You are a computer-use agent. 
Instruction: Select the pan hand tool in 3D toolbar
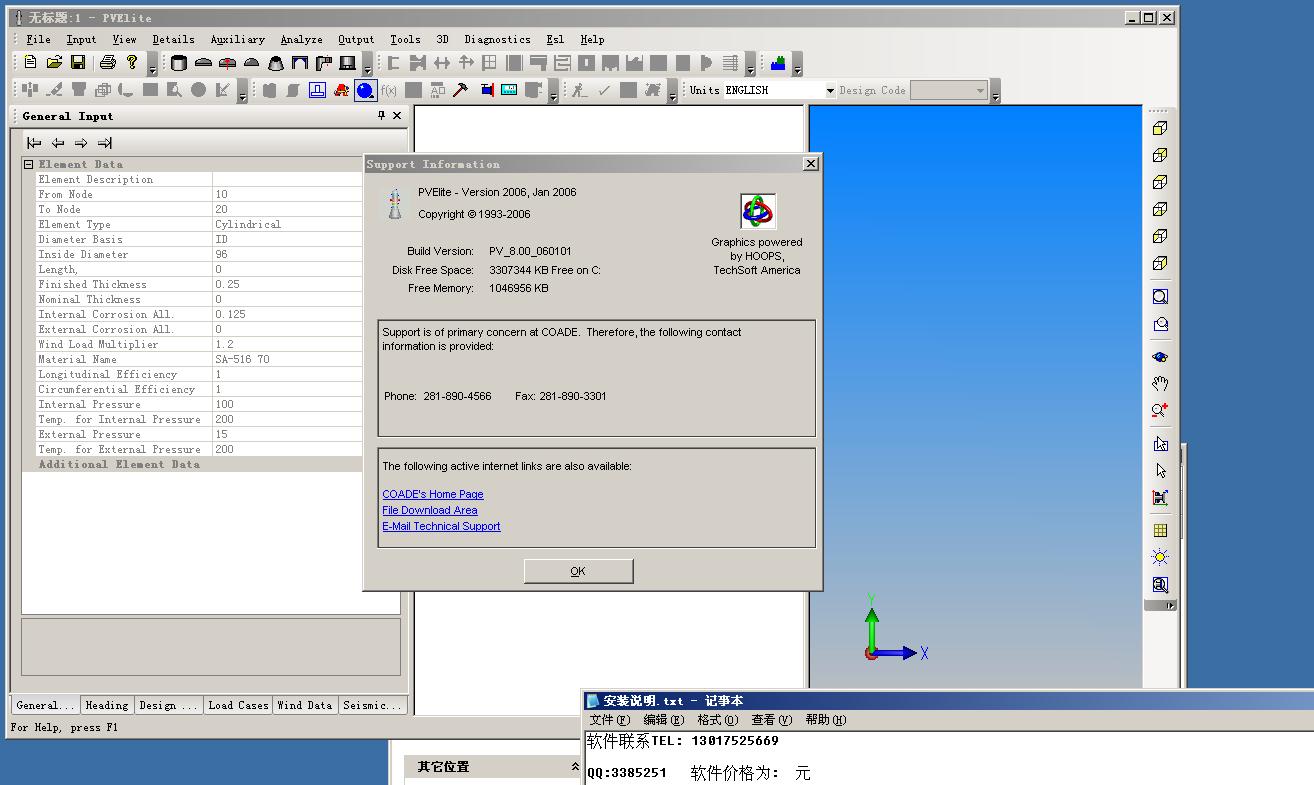point(1160,384)
